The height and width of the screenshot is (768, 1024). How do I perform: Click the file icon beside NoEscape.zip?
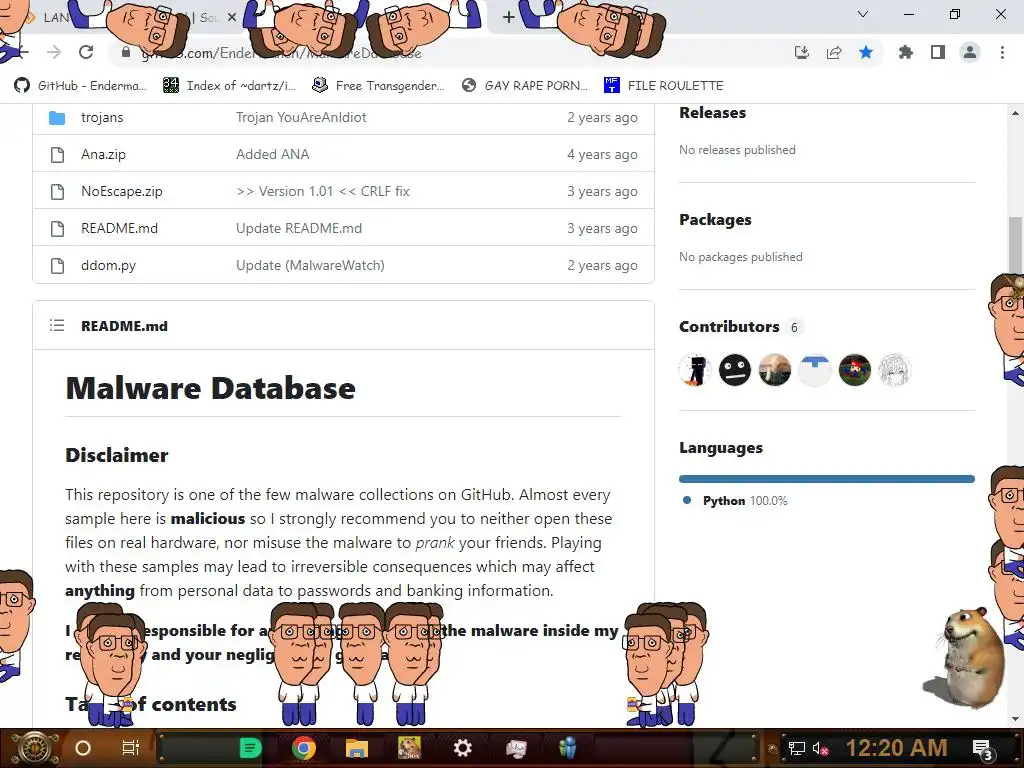click(57, 191)
